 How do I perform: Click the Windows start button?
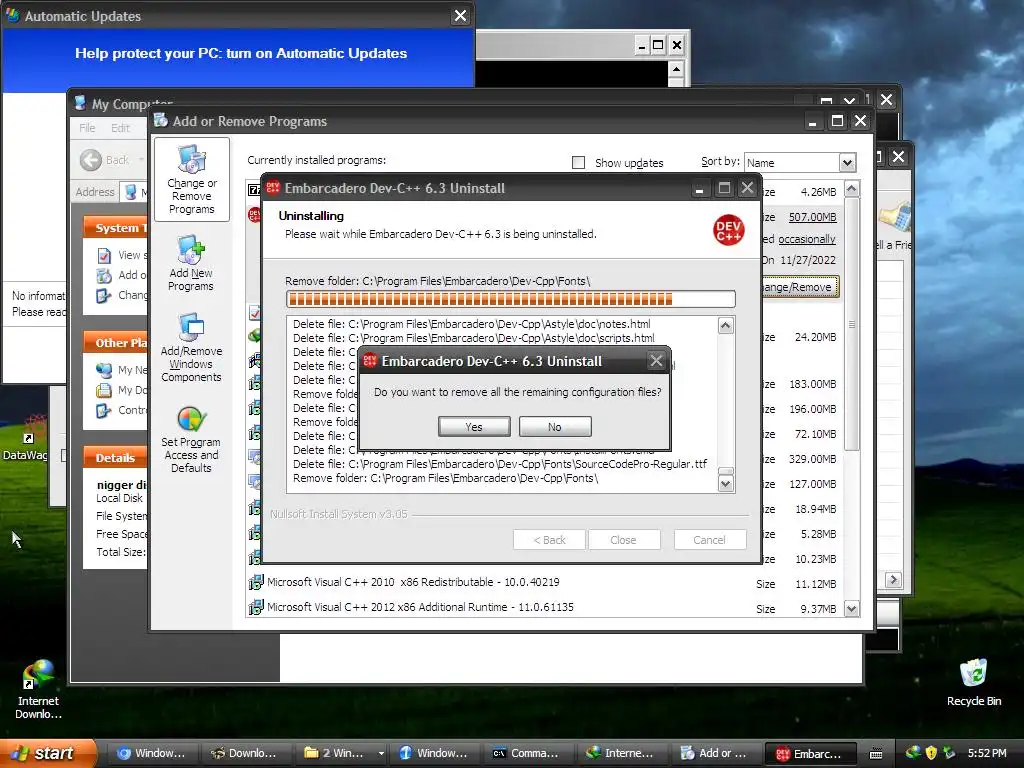pos(48,753)
